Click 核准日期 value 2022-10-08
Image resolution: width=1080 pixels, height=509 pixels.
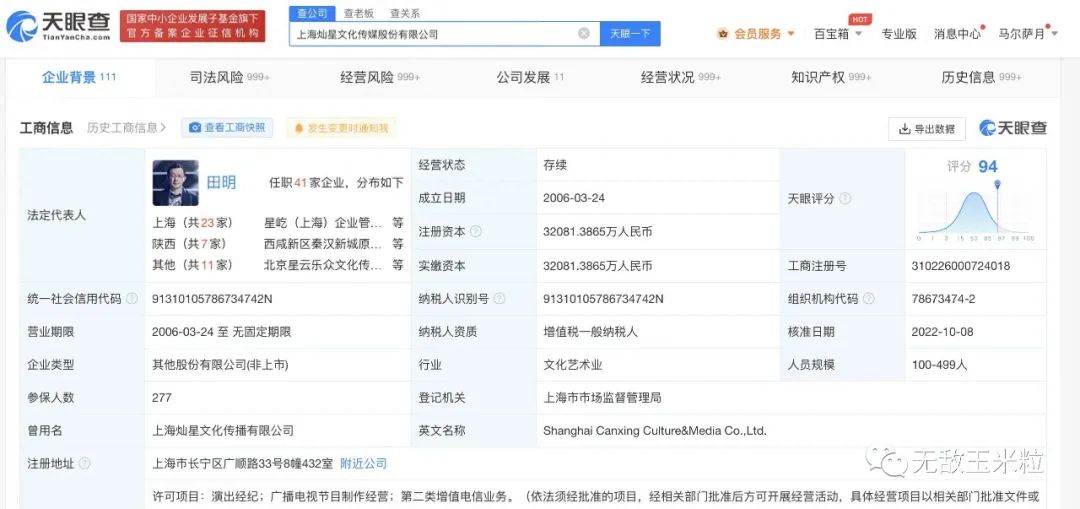942,331
